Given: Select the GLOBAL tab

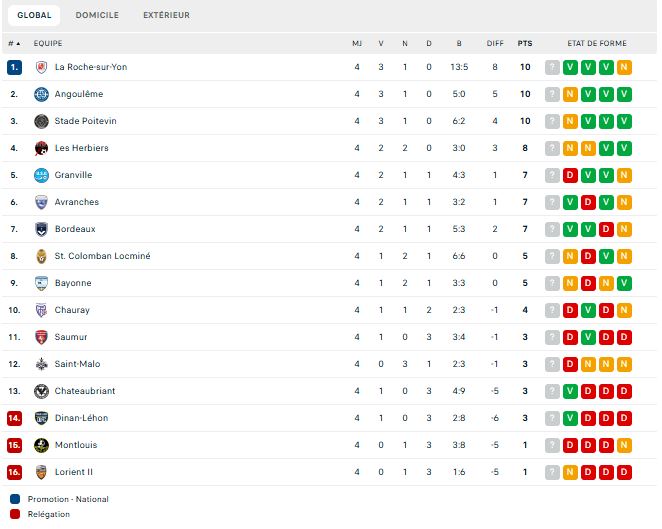Looking at the screenshot, I should [34, 15].
